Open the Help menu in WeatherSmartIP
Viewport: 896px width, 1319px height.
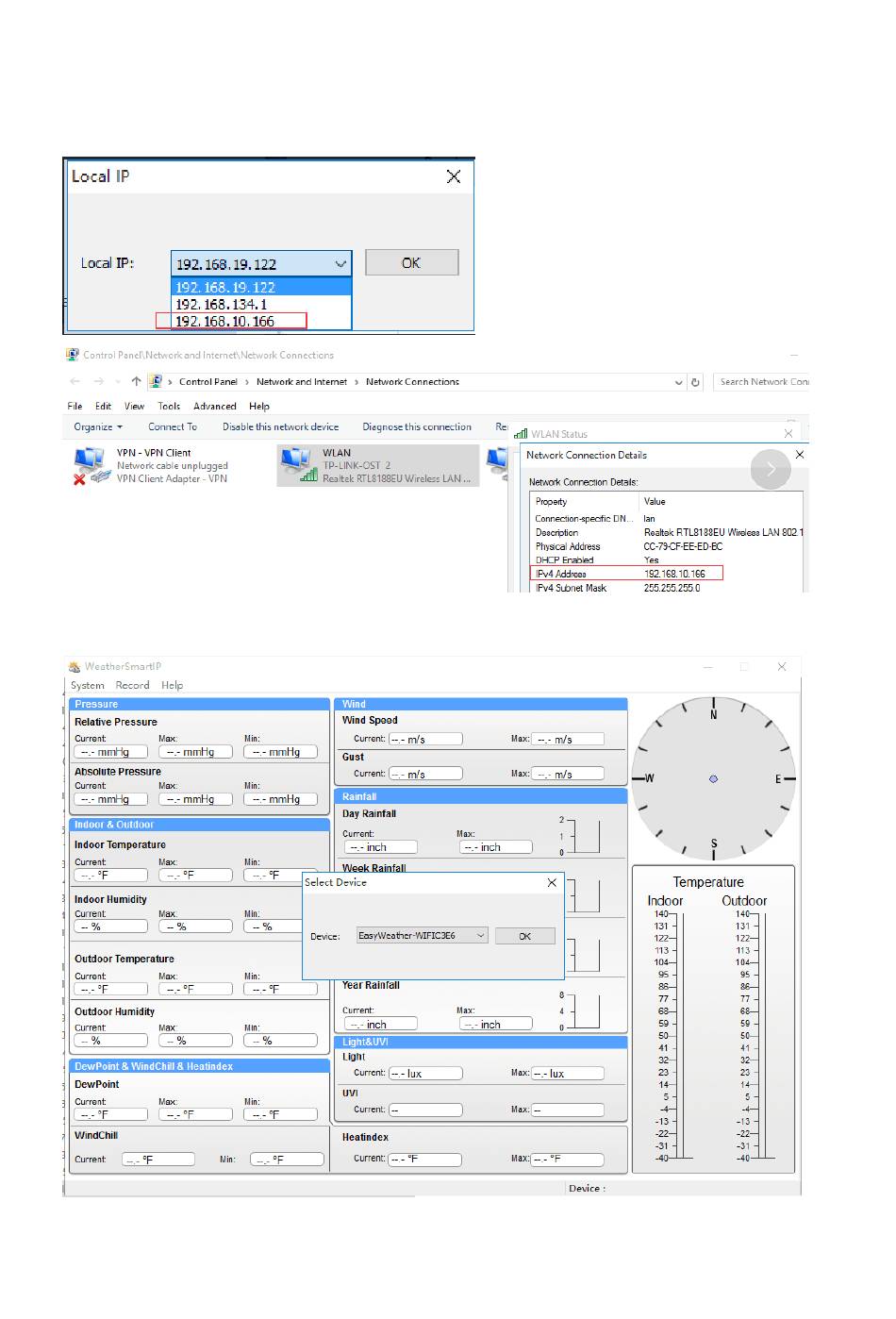[x=172, y=686]
